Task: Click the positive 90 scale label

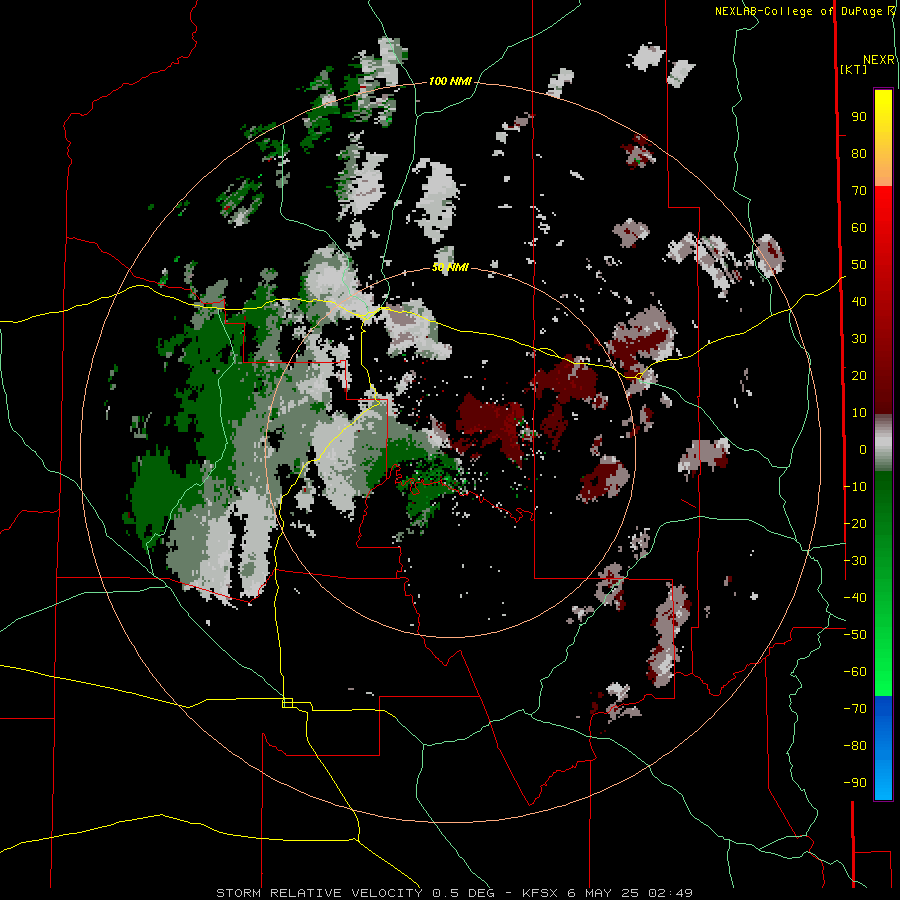Action: (859, 117)
